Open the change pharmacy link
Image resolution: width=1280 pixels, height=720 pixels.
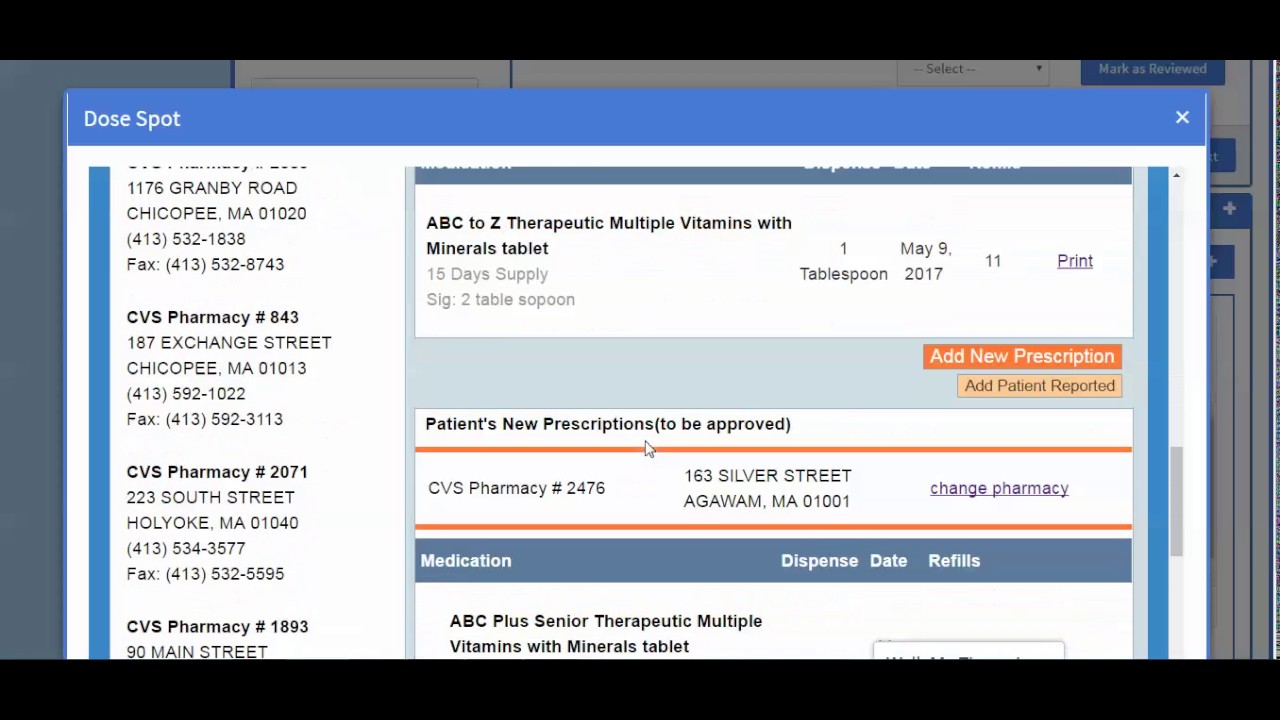pyautogui.click(x=999, y=488)
